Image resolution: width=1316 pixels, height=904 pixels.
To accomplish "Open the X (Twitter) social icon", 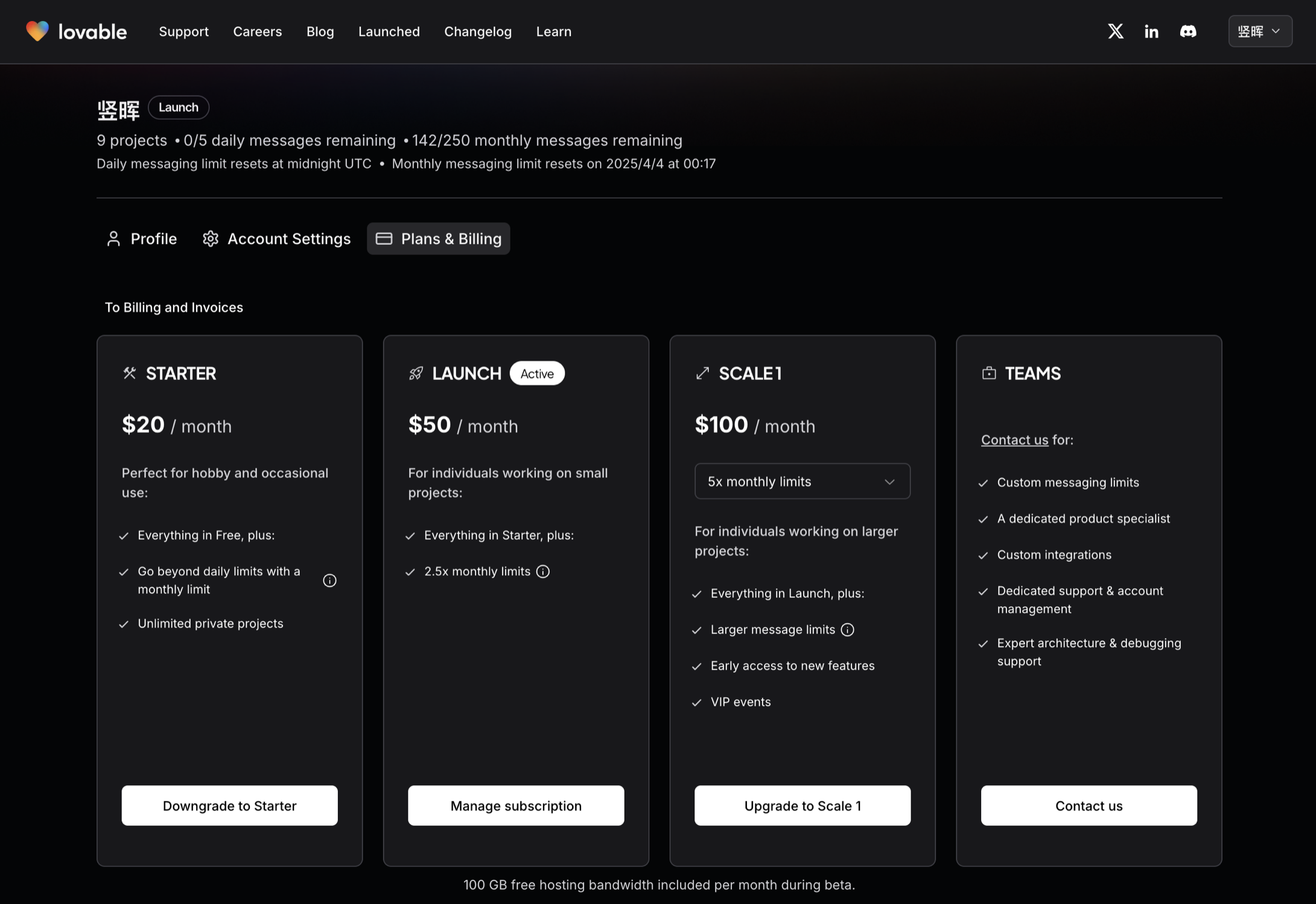I will [x=1115, y=31].
